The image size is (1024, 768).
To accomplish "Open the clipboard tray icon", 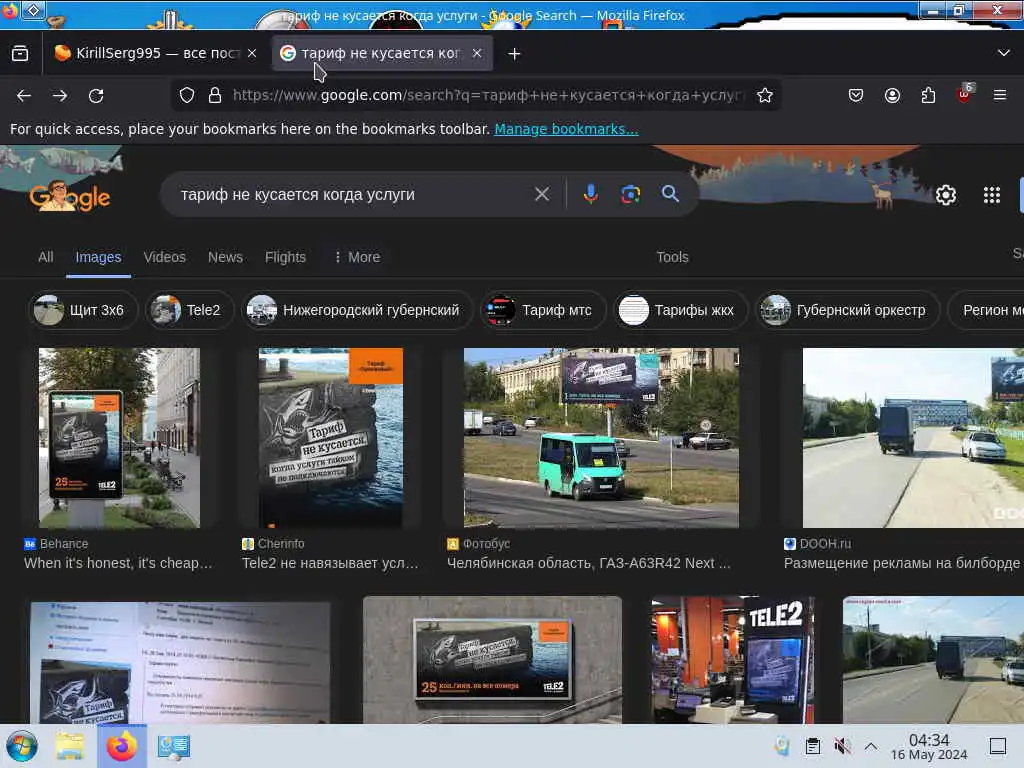I will 812,746.
